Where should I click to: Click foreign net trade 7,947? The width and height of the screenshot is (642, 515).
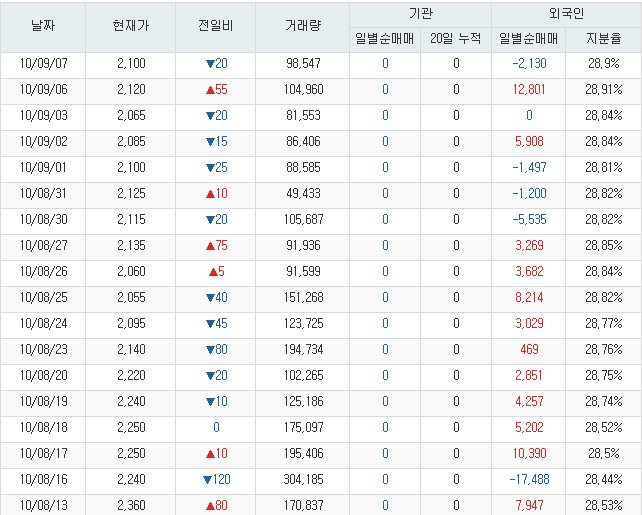coord(529,505)
